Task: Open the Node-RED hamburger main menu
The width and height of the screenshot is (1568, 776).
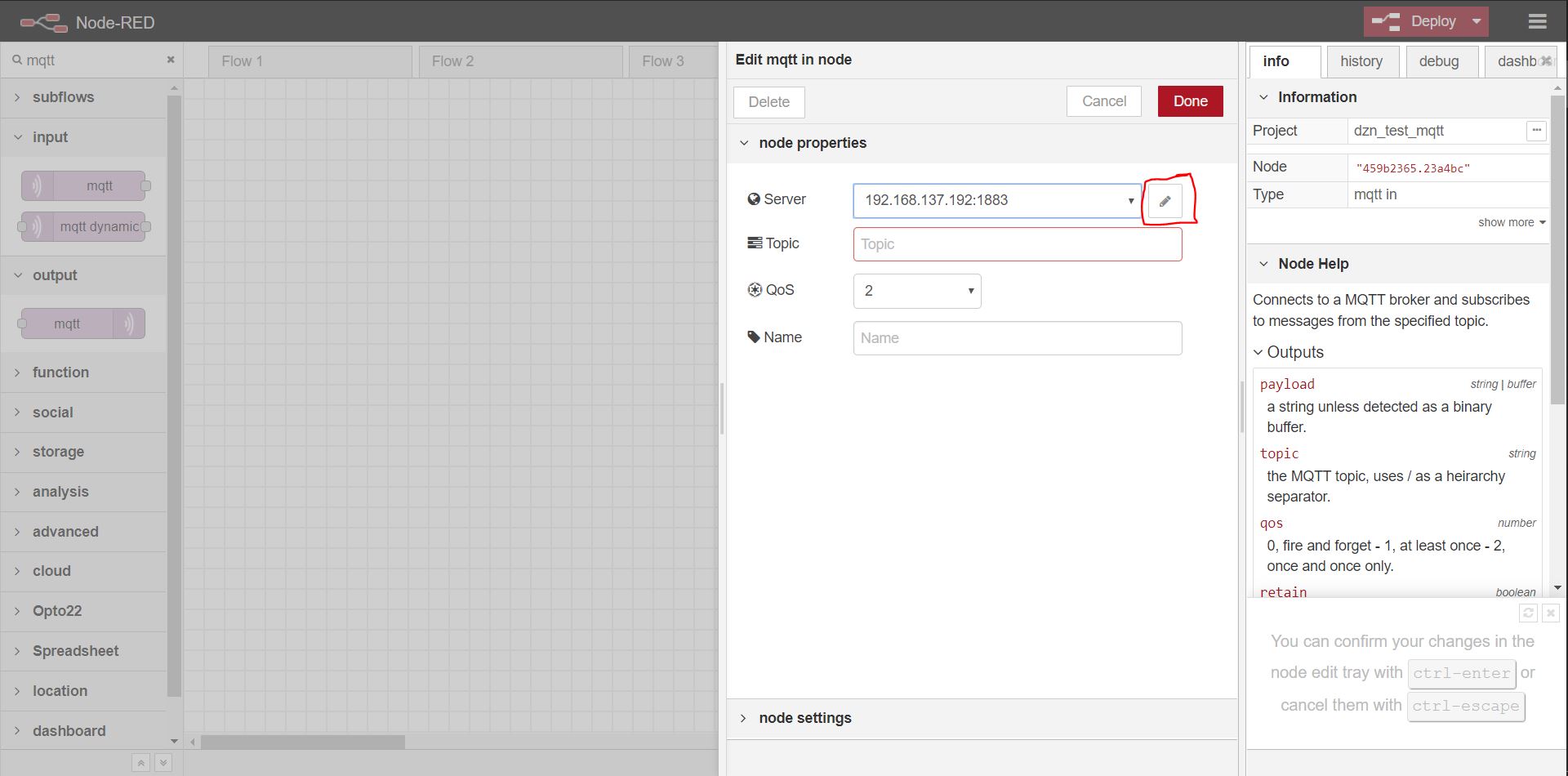Action: [x=1537, y=22]
